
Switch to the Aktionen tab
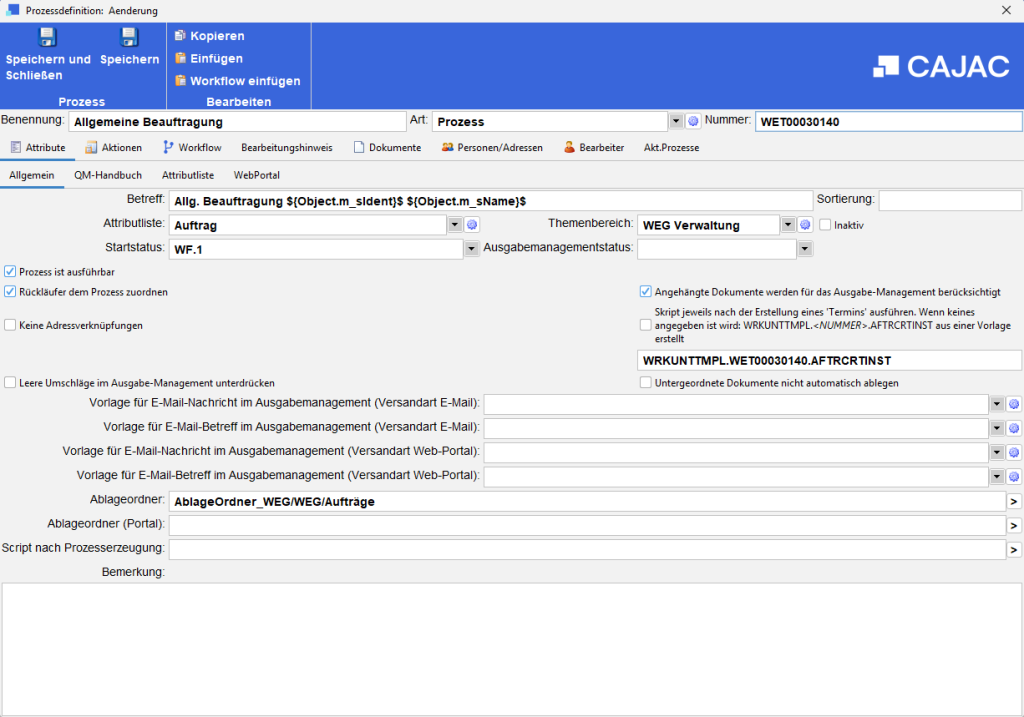pyautogui.click(x=113, y=147)
